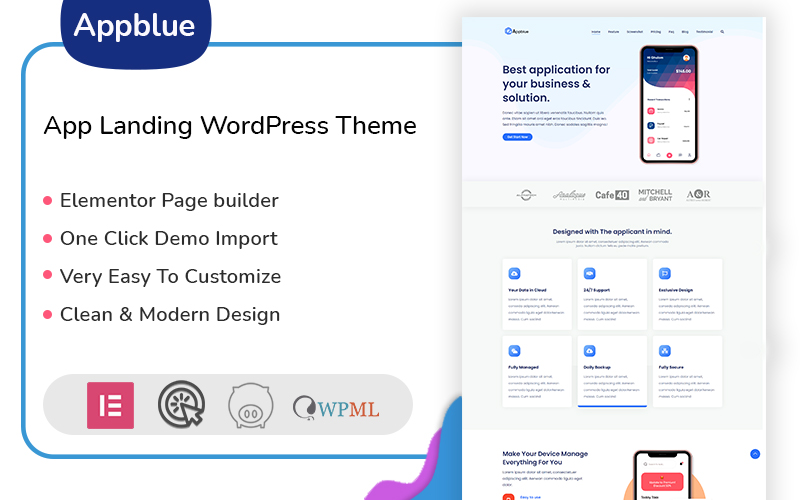The height and width of the screenshot is (500, 800).
Task: Click 'Clean & Modern Design' text
Action: pos(170,314)
